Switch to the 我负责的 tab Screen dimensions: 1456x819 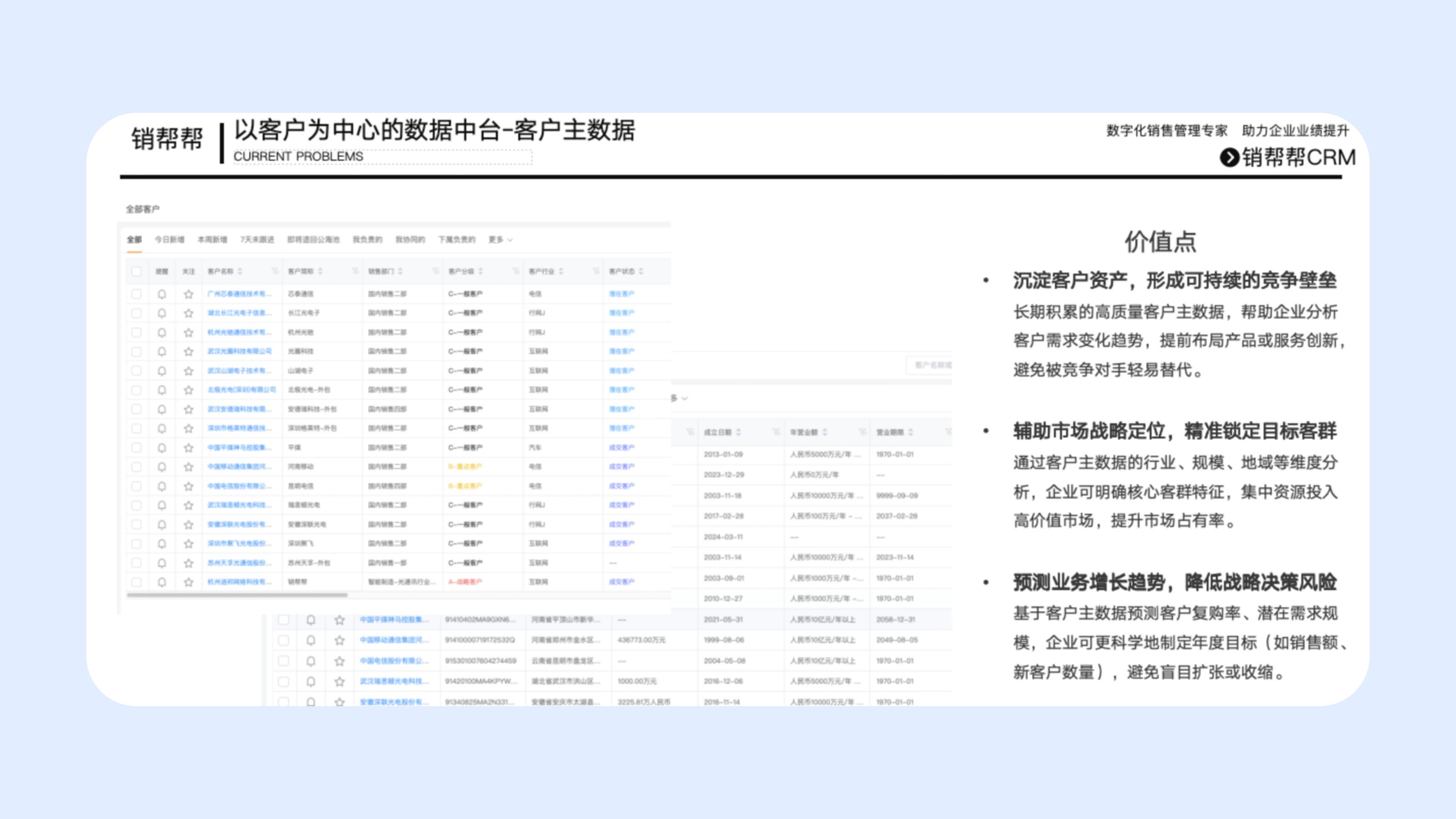click(367, 240)
